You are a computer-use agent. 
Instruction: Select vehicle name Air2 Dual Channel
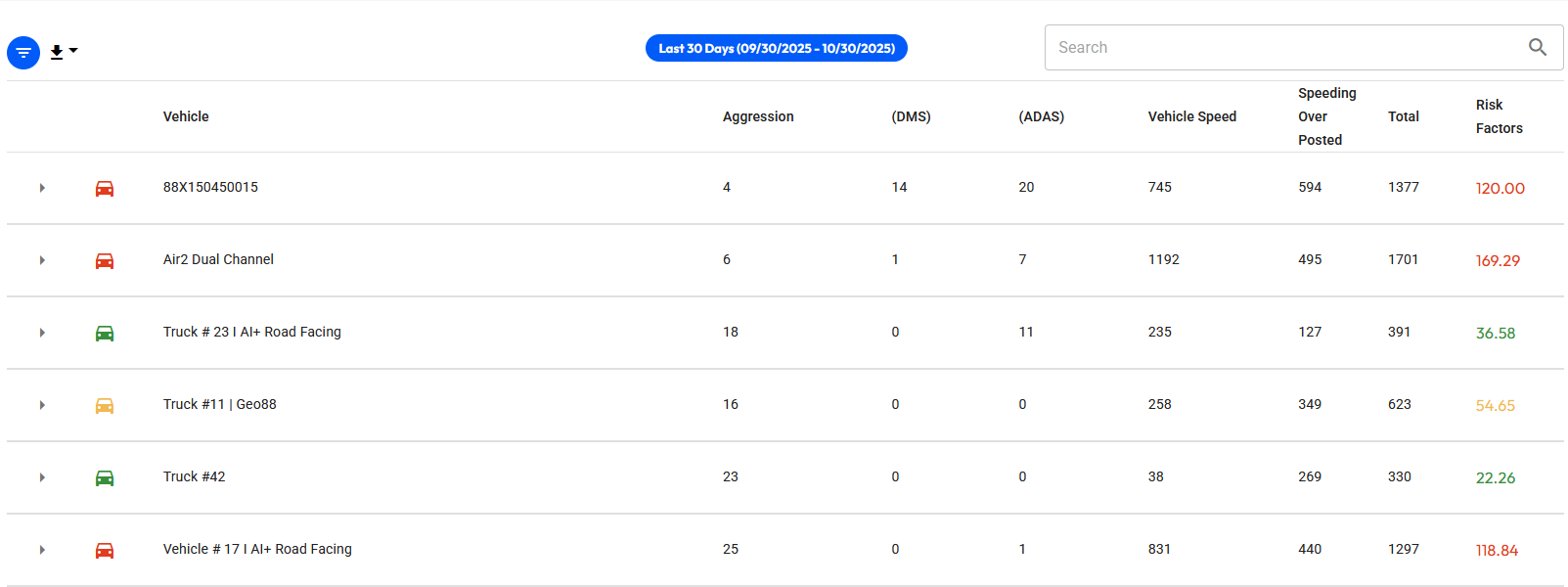pos(218,259)
